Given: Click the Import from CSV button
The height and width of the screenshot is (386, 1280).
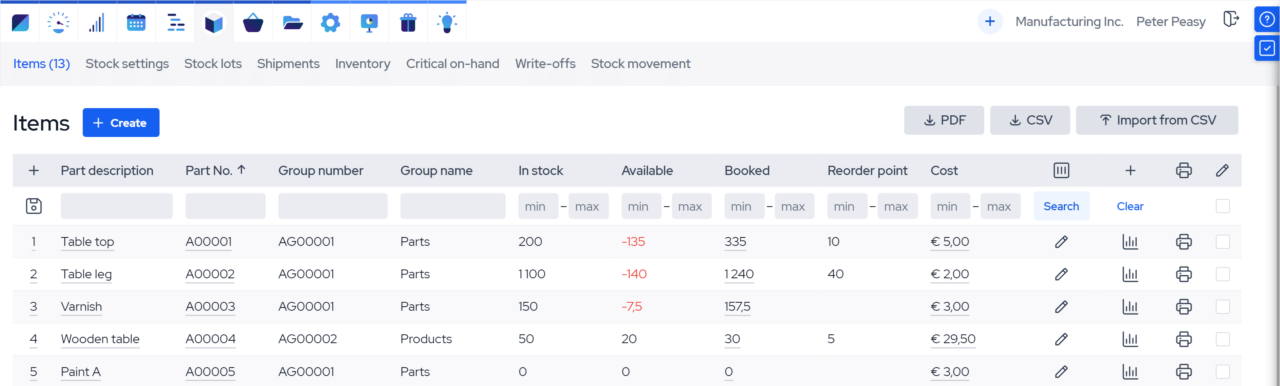Looking at the screenshot, I should [x=1157, y=120].
